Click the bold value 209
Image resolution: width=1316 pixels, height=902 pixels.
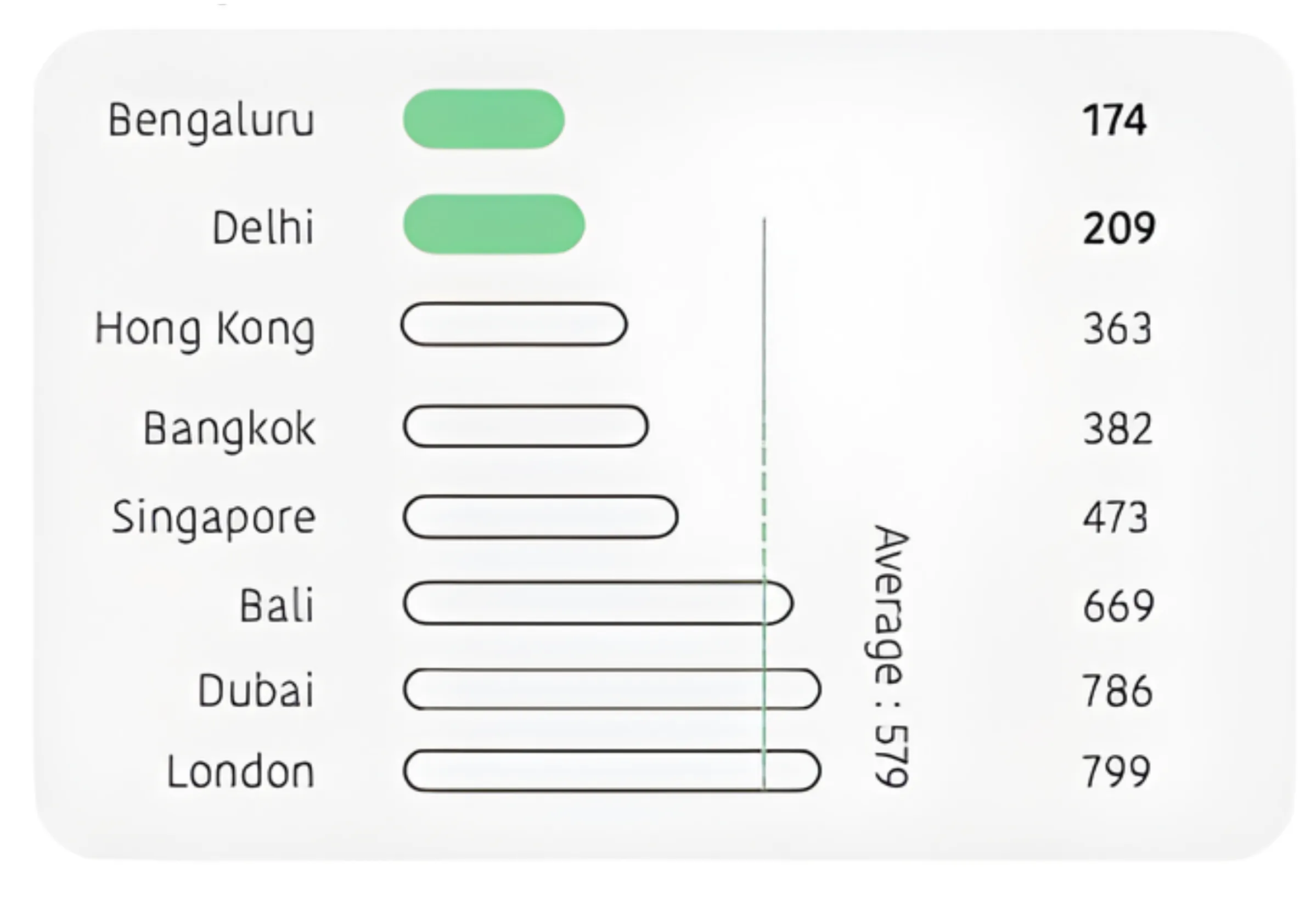[1118, 228]
